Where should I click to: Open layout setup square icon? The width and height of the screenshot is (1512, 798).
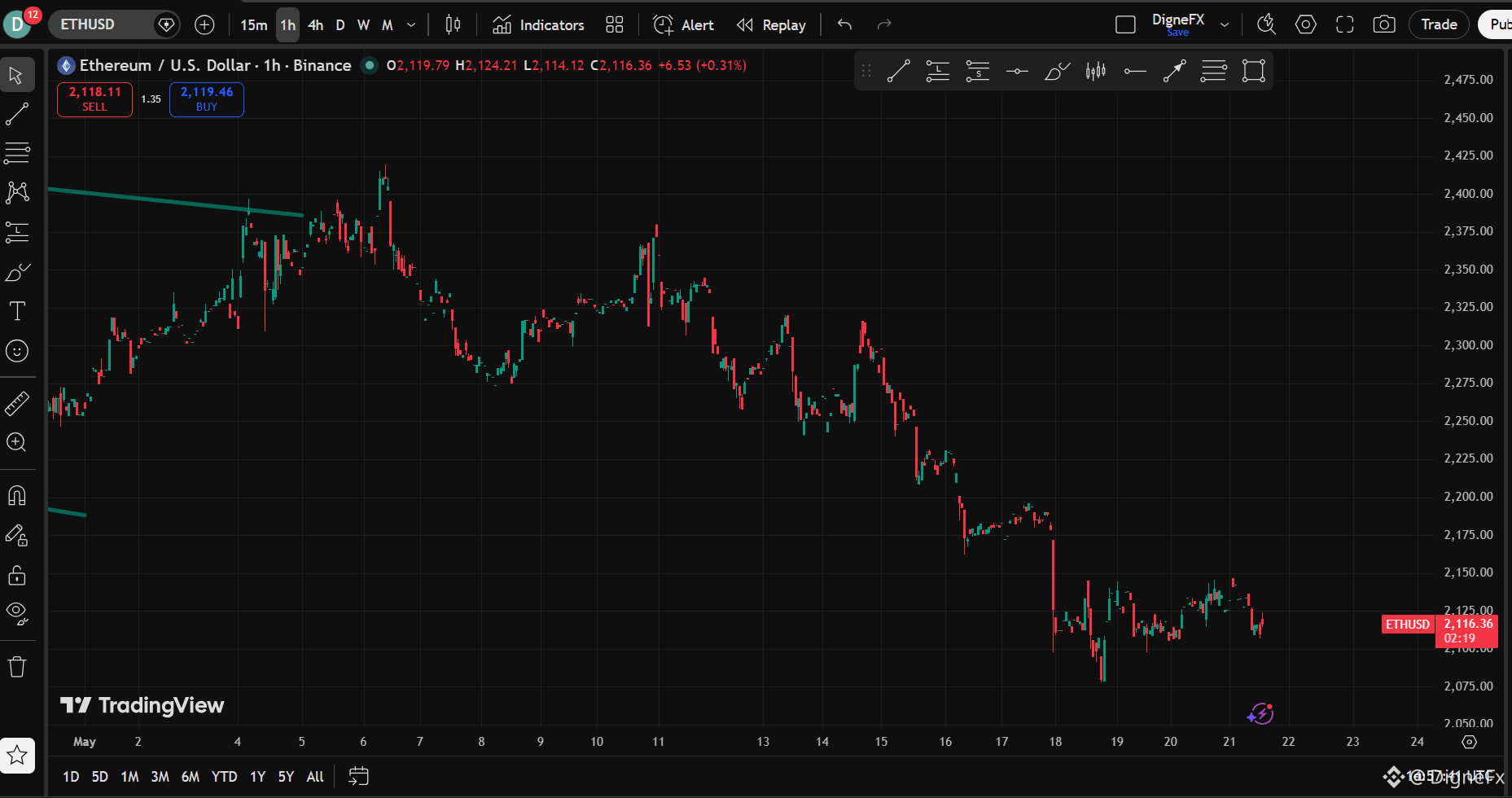click(x=1125, y=25)
